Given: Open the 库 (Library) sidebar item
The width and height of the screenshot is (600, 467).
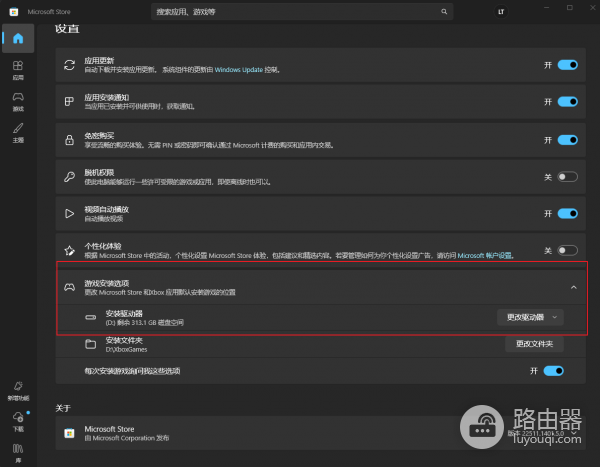Looking at the screenshot, I should coord(18,453).
